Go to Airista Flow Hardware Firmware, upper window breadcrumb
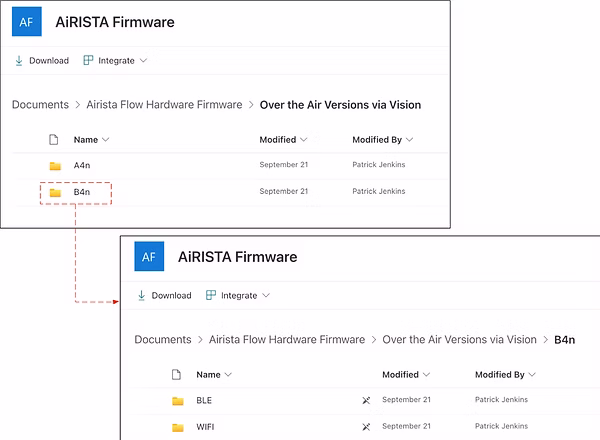 [x=164, y=104]
